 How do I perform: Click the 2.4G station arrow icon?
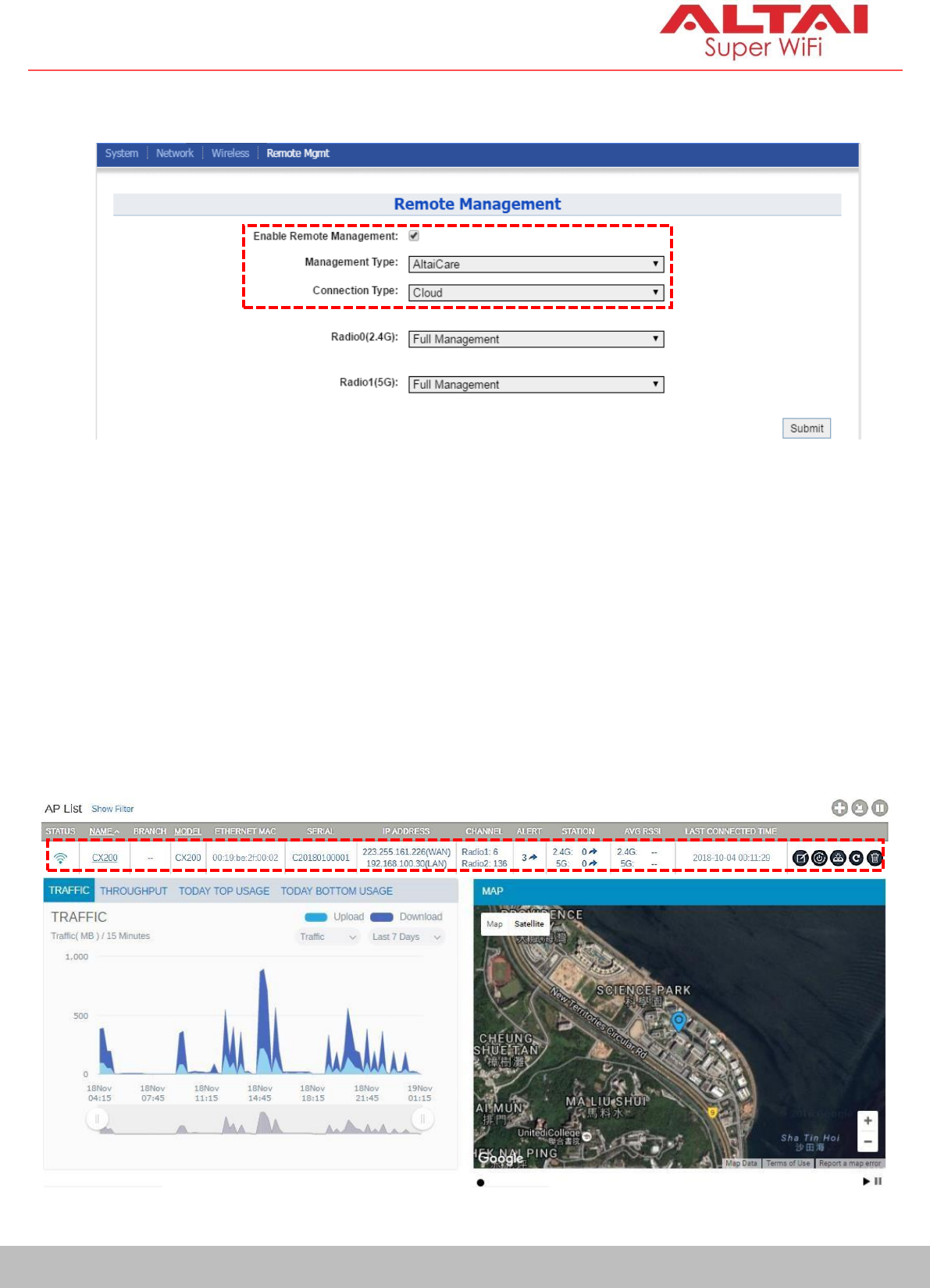593,852
